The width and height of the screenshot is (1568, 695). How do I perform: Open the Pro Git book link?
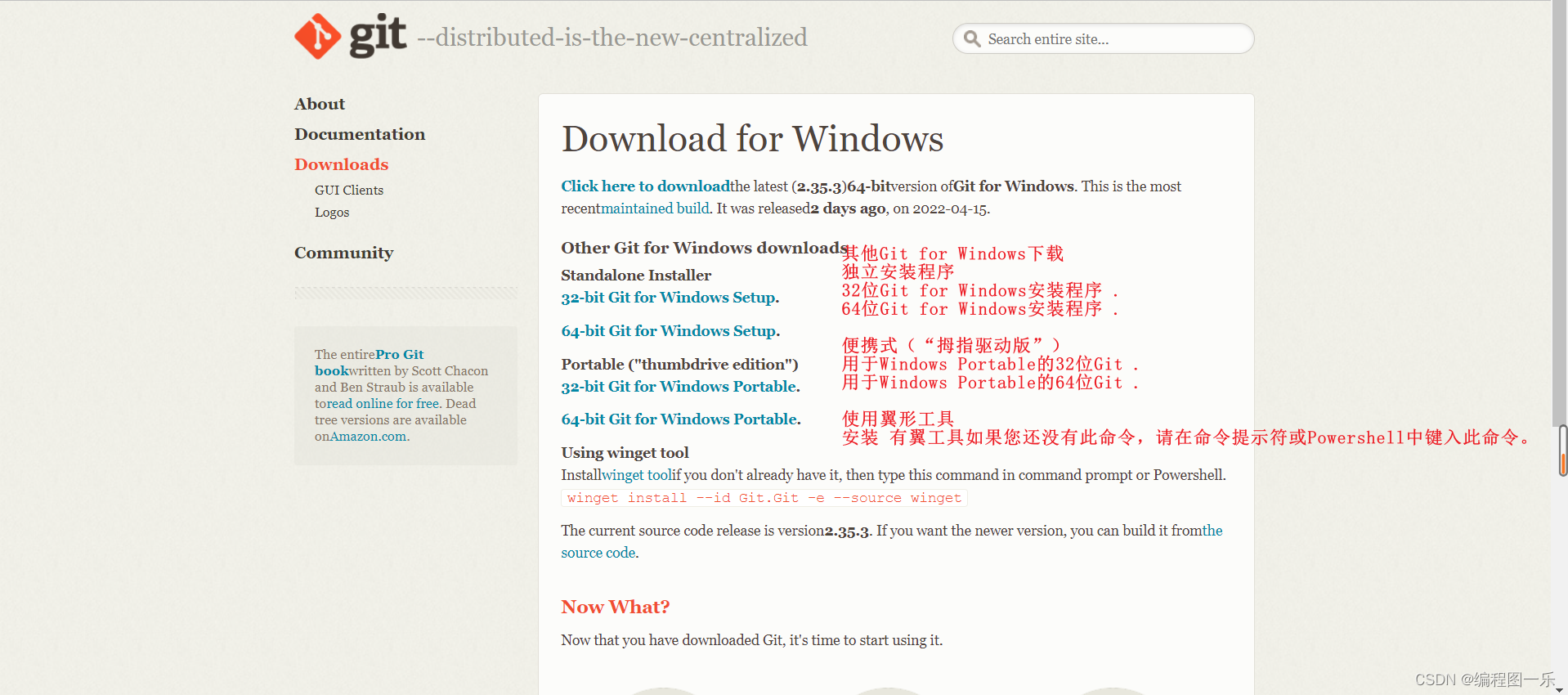pos(370,362)
